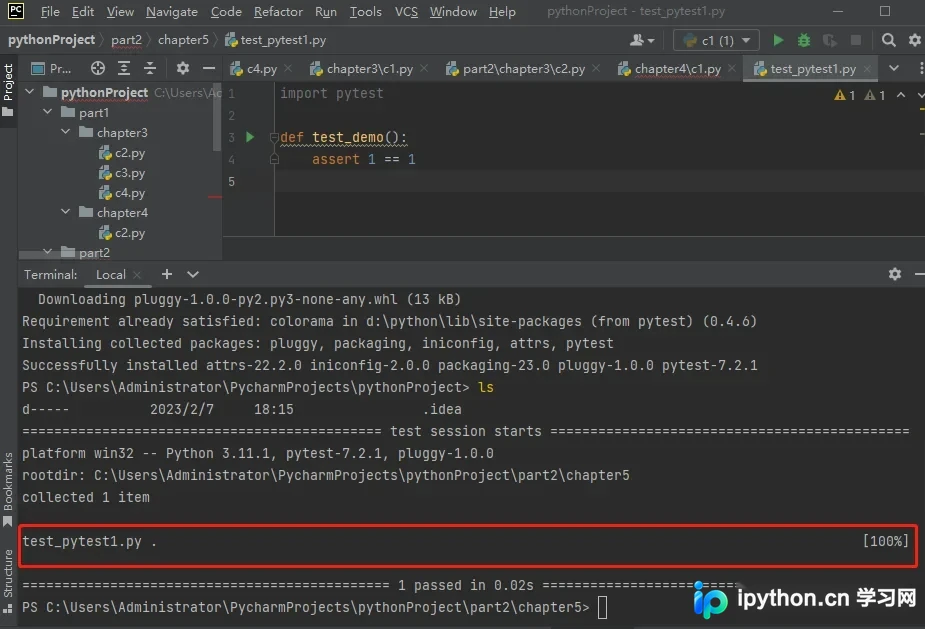Collapse the part1 folder
The height and width of the screenshot is (629, 925).
pos(48,112)
